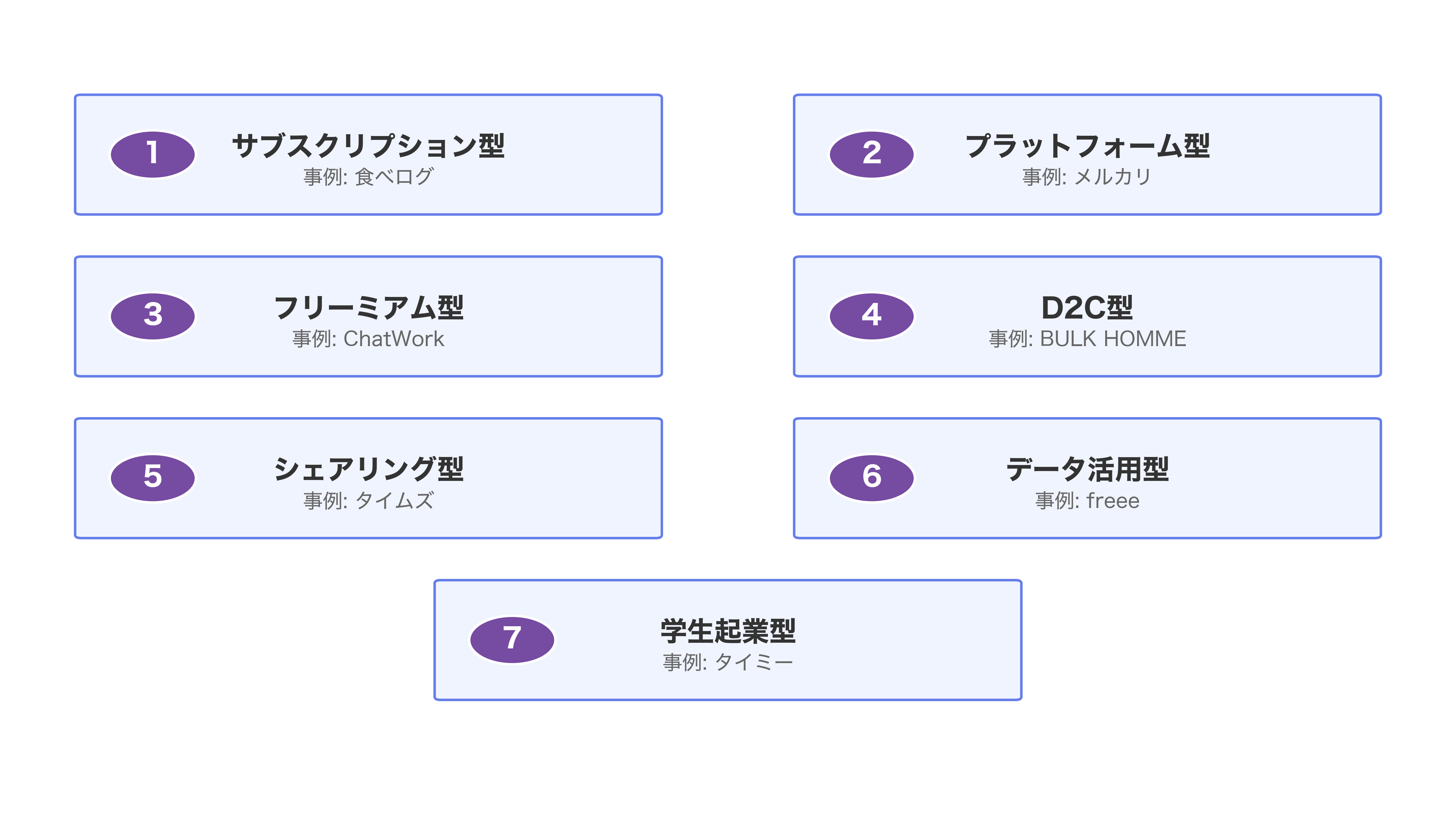Click the D2C型 title text
1456x827 pixels.
pyautogui.click(x=1087, y=307)
